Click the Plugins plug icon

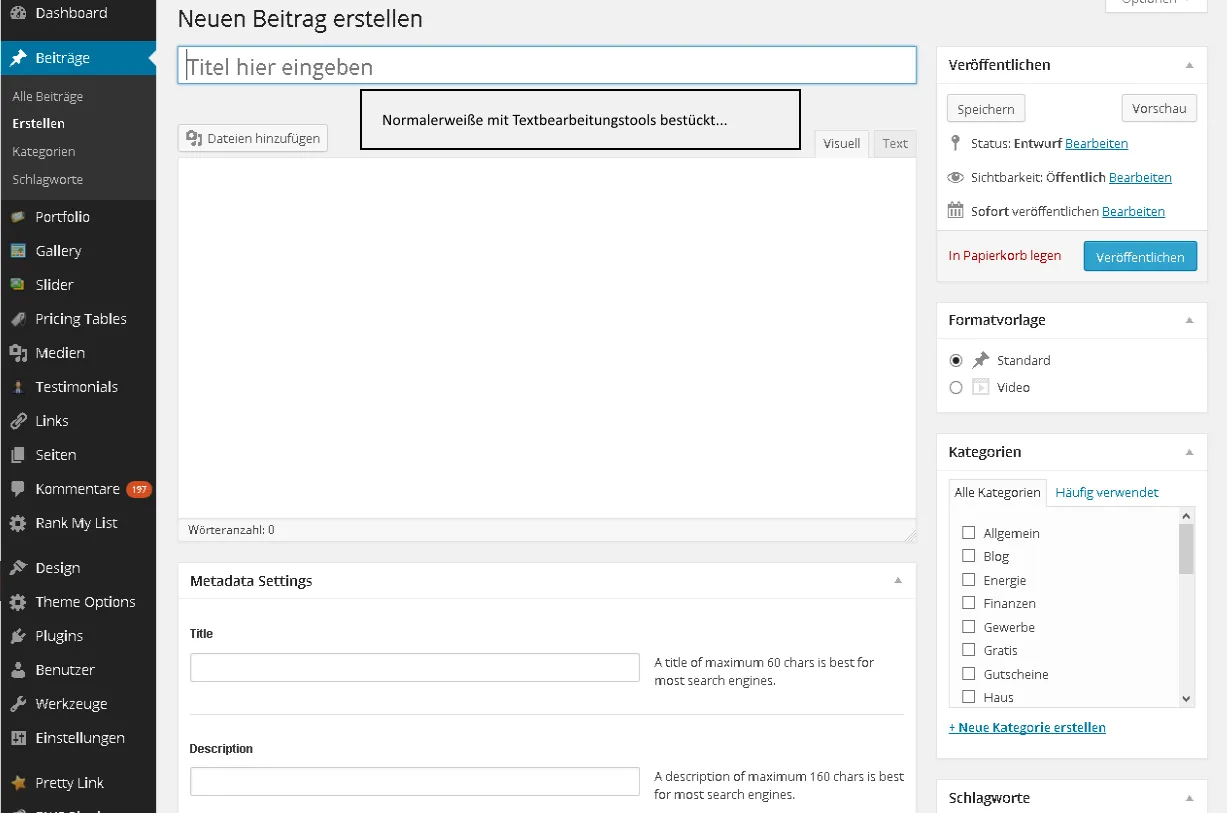[18, 636]
